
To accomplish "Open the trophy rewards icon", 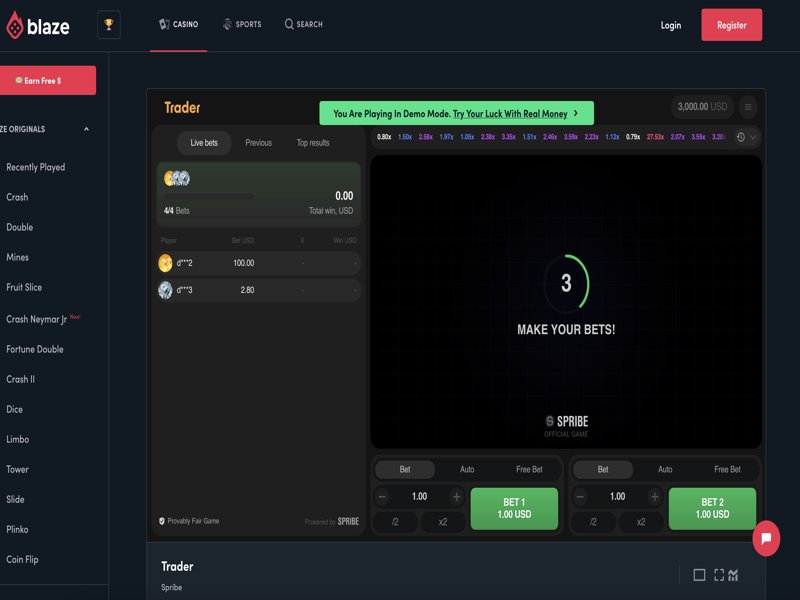I will click(109, 24).
